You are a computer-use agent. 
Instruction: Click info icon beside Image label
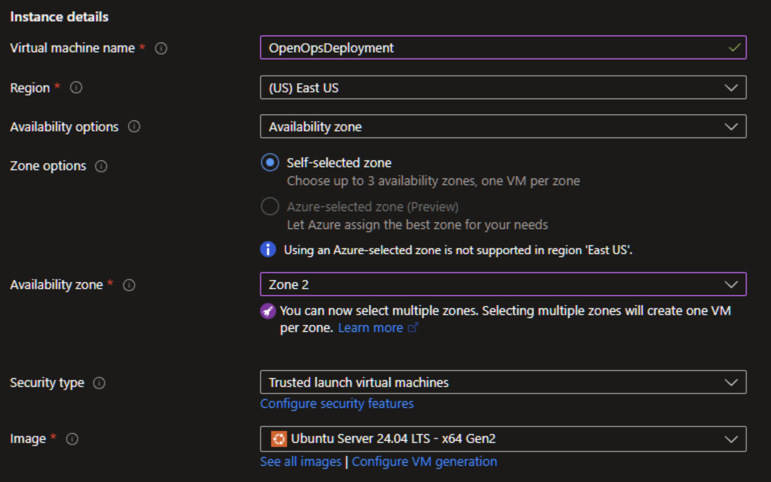coord(72,439)
